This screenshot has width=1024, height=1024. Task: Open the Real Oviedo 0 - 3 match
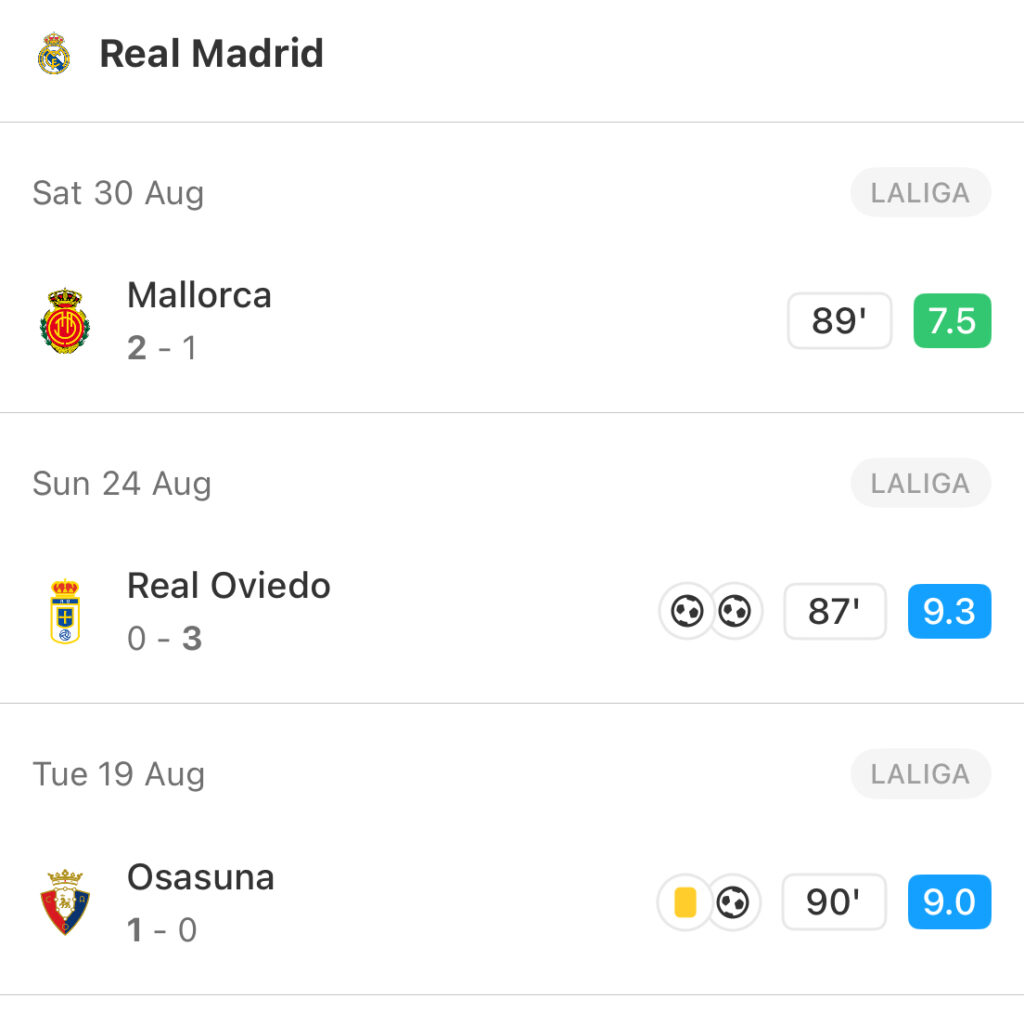coord(512,611)
